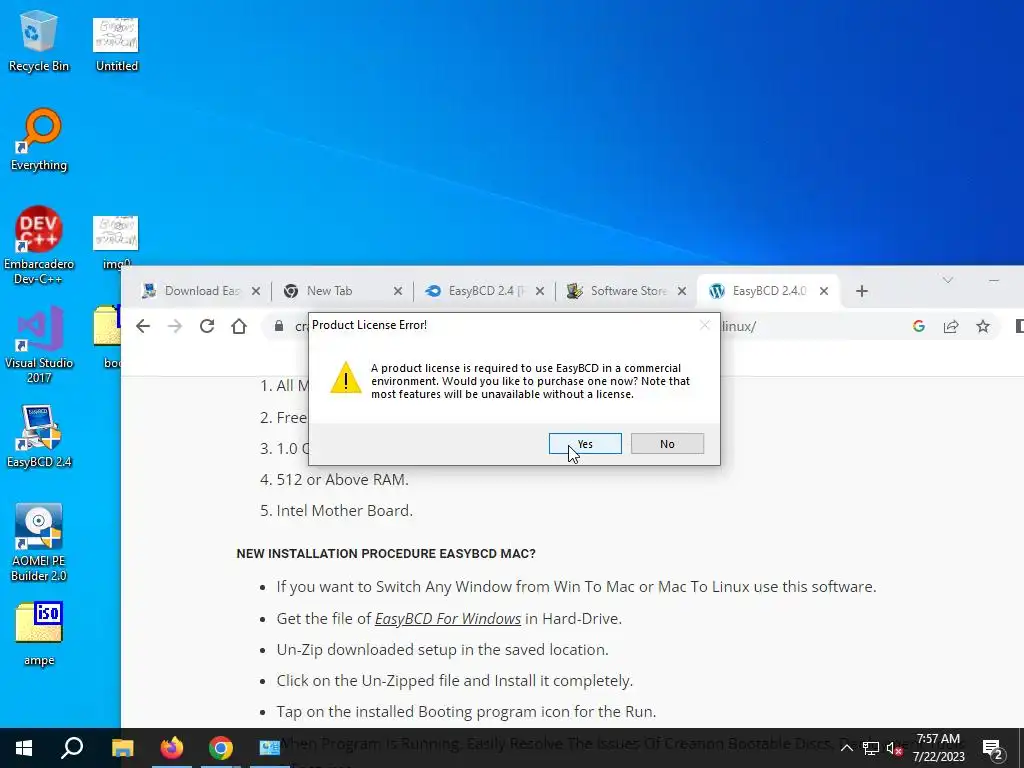Open the EasyBCD app taskbar button
The width and height of the screenshot is (1024, 768).
269,748
